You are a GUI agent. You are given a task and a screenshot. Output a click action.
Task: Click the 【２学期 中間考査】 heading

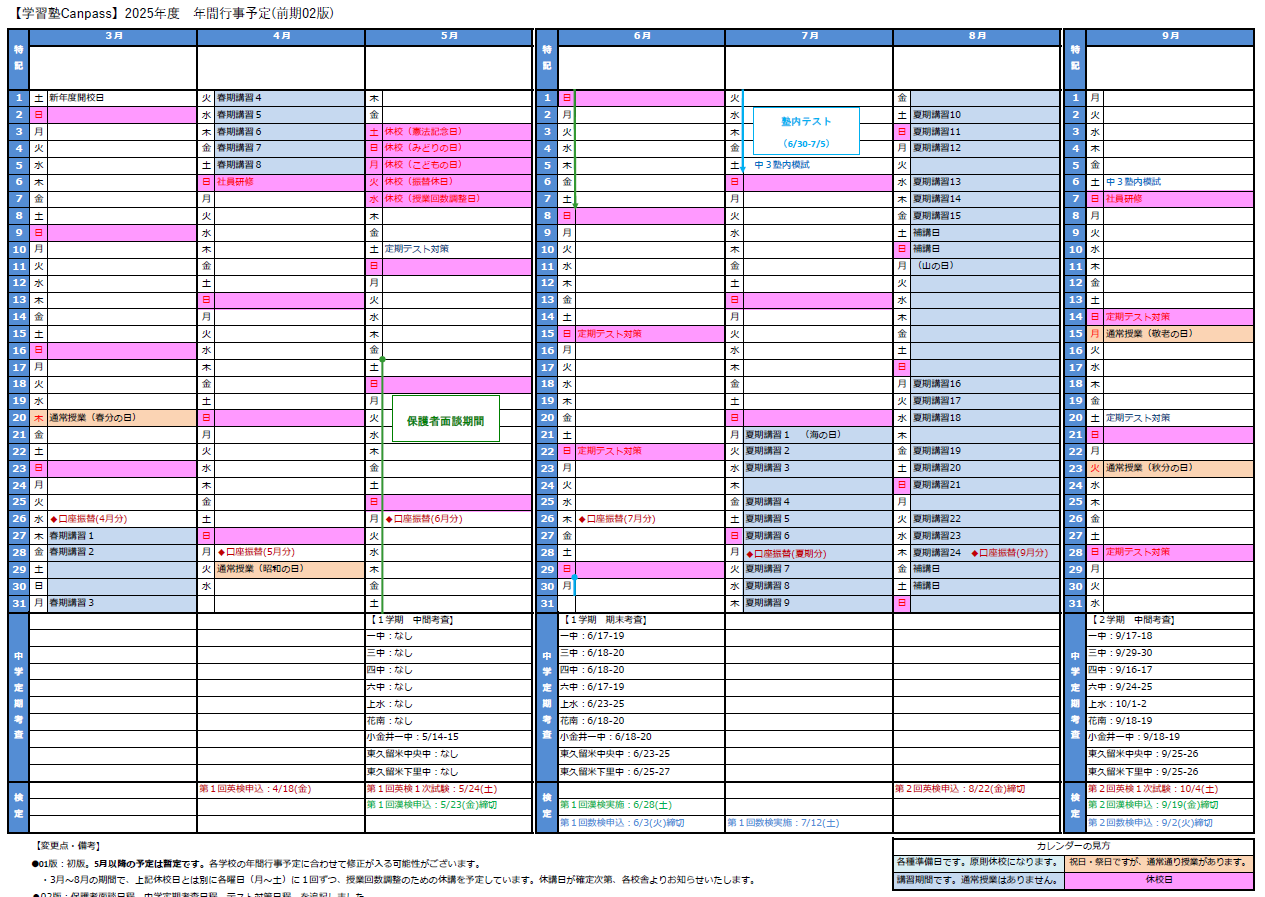point(1132,620)
